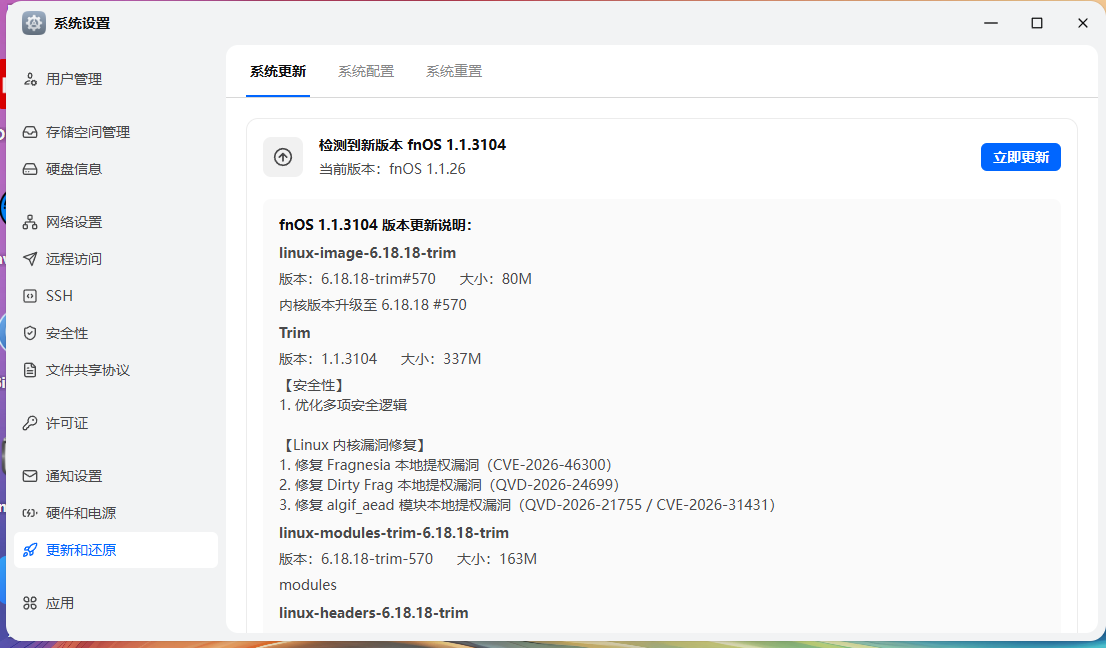Open the SSH settings page
This screenshot has height=648, width=1106.
click(116, 296)
